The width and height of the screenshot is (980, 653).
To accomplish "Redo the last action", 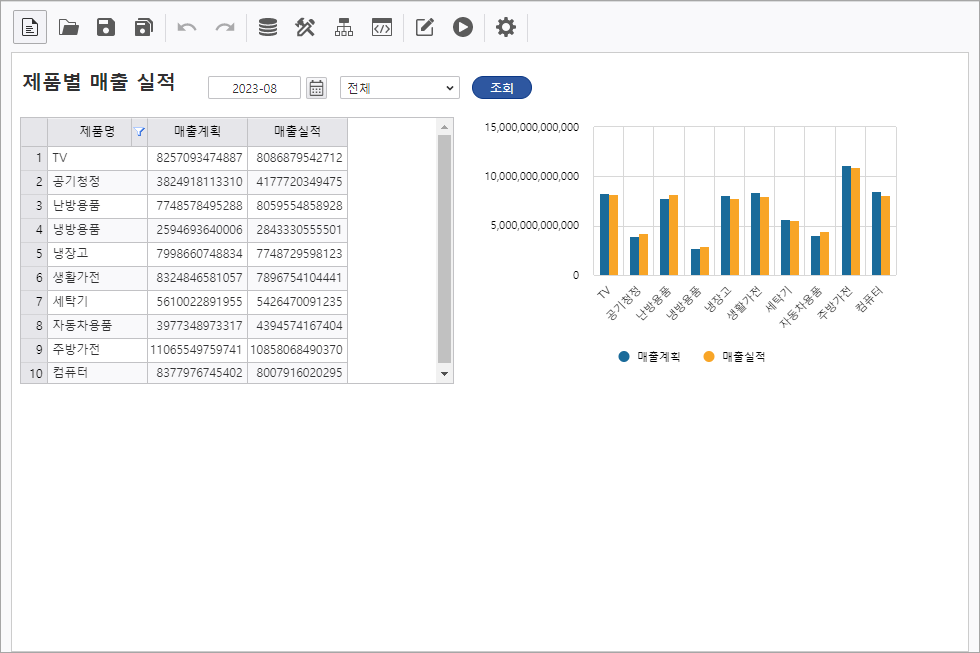I will [225, 27].
